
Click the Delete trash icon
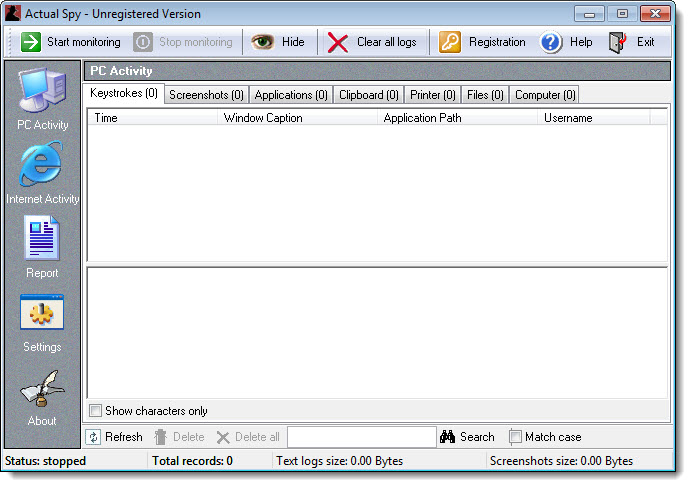tap(161, 437)
